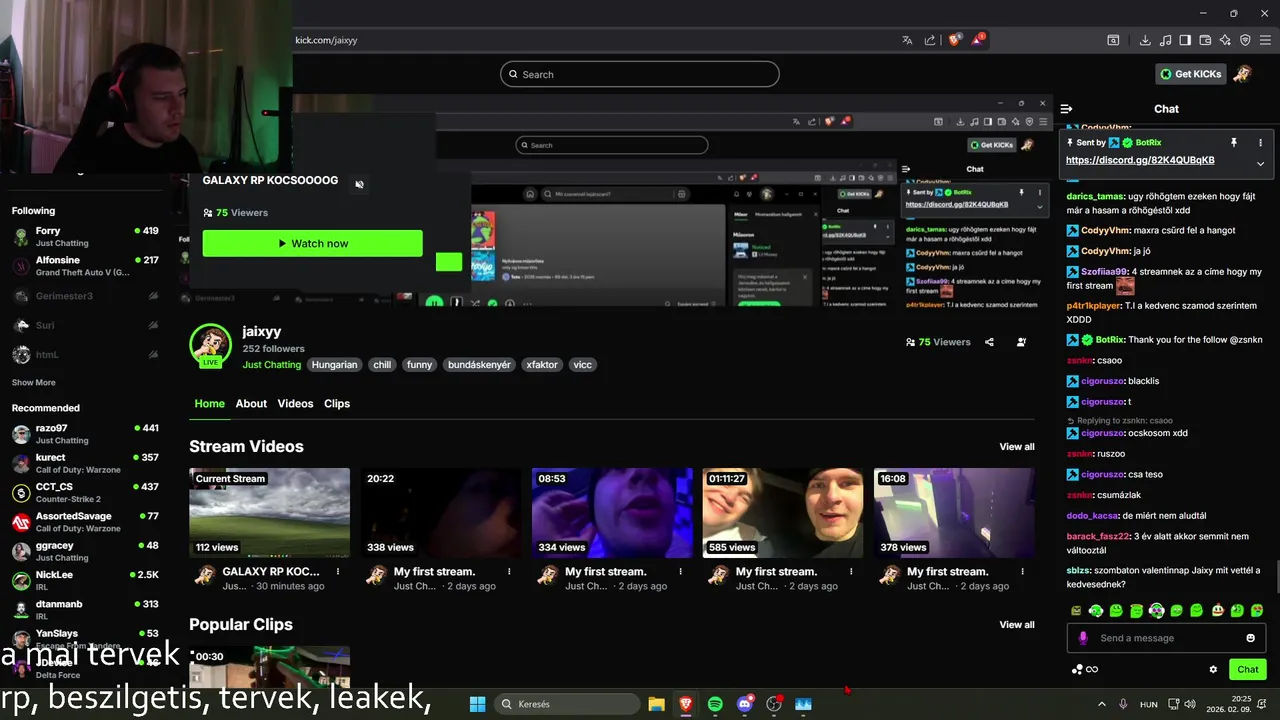
Task: Open the Brave Rewards triangle icon
Action: click(x=978, y=40)
